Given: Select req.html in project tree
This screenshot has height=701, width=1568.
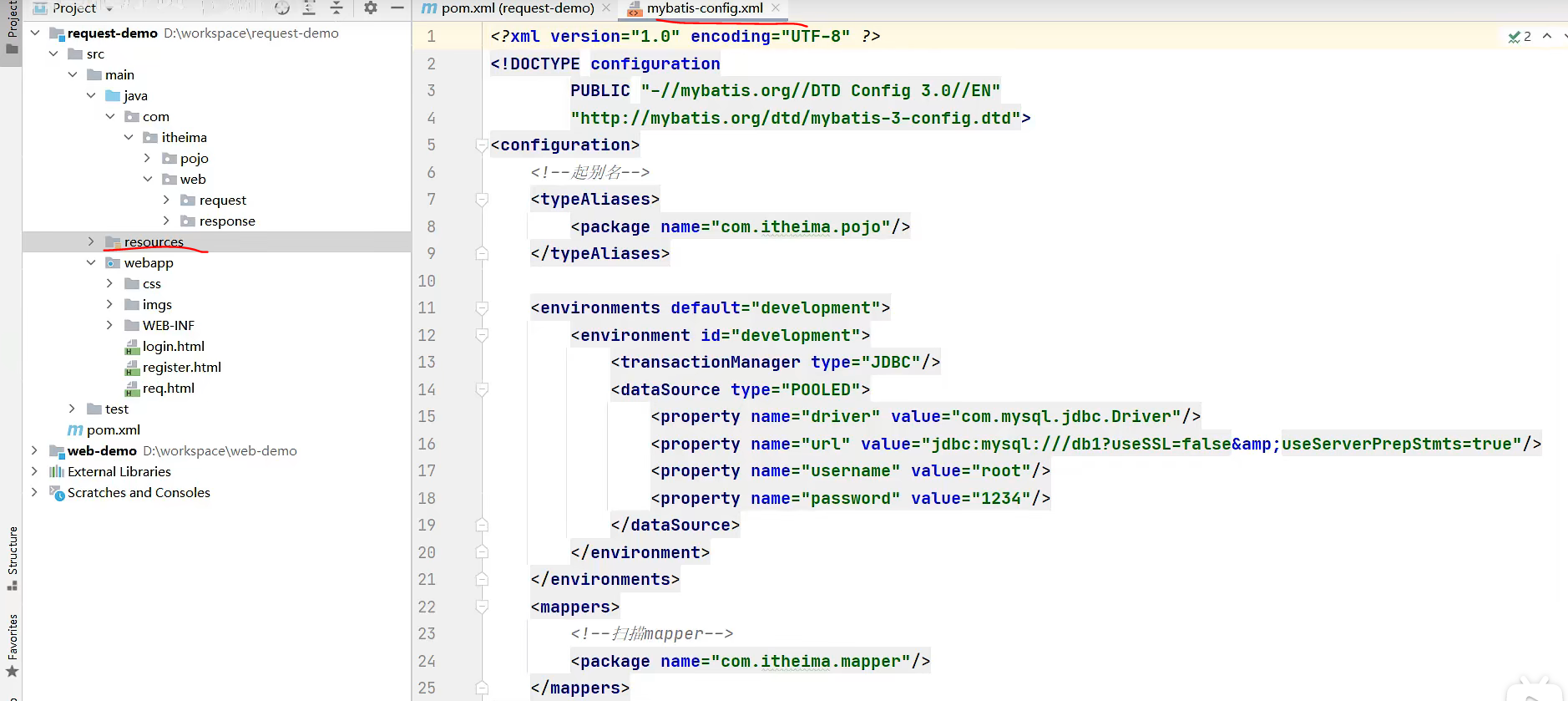Looking at the screenshot, I should (169, 388).
